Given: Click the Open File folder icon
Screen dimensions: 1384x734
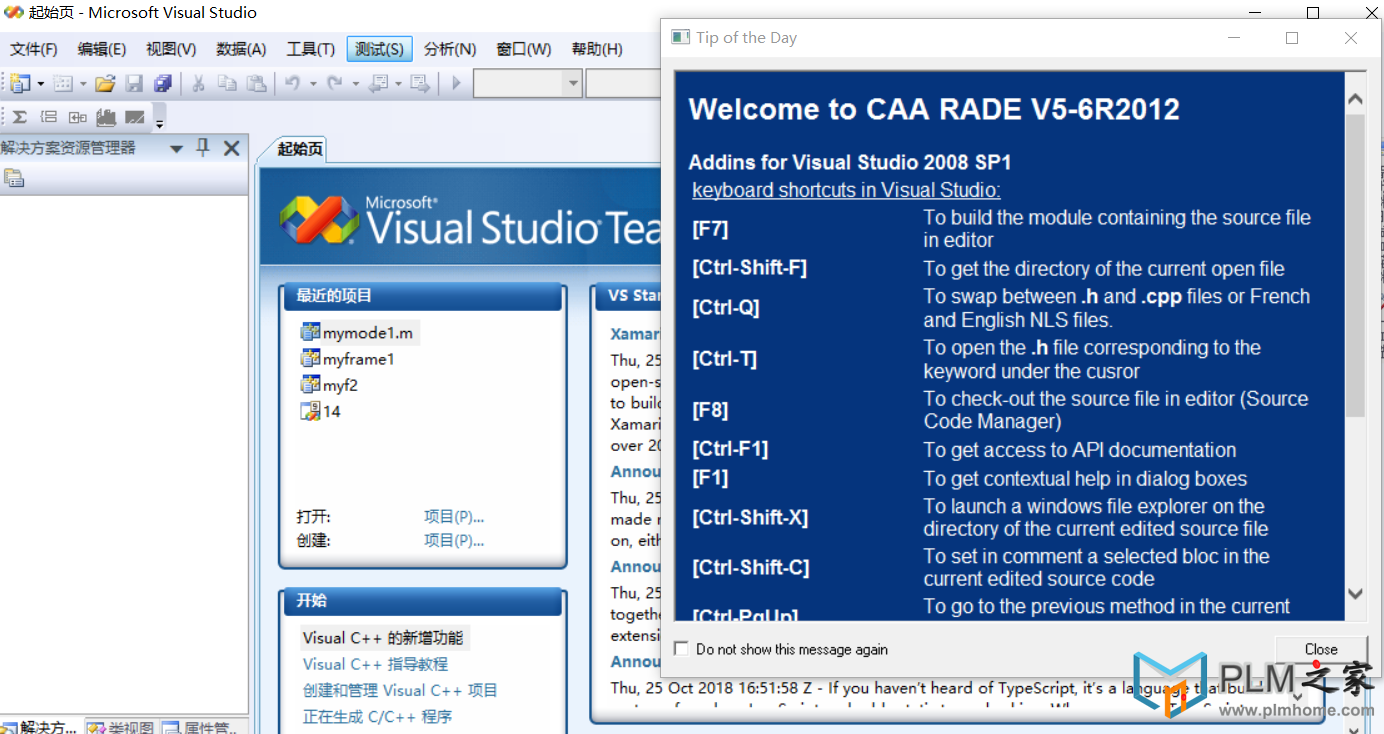Looking at the screenshot, I should coord(105,84).
